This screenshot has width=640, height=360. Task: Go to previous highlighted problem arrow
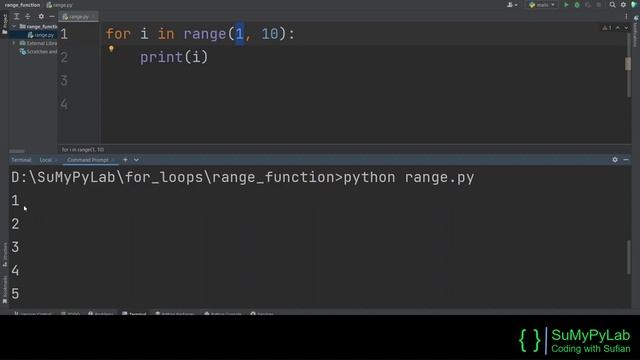618,28
